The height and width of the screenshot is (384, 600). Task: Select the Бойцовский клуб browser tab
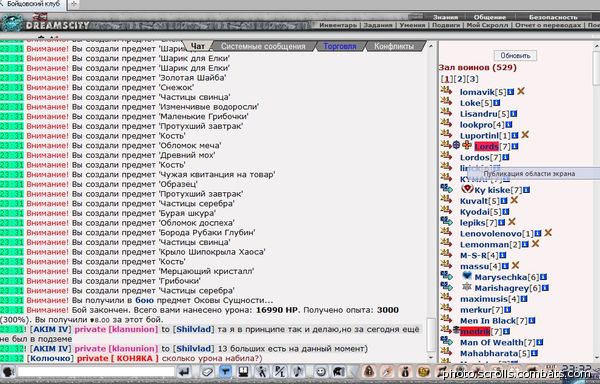coord(33,5)
